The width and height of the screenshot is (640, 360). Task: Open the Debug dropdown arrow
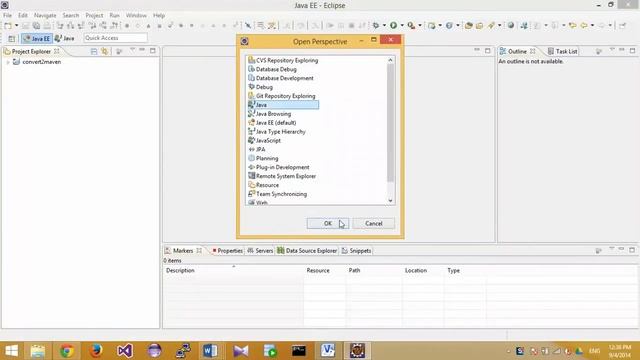[384, 26]
